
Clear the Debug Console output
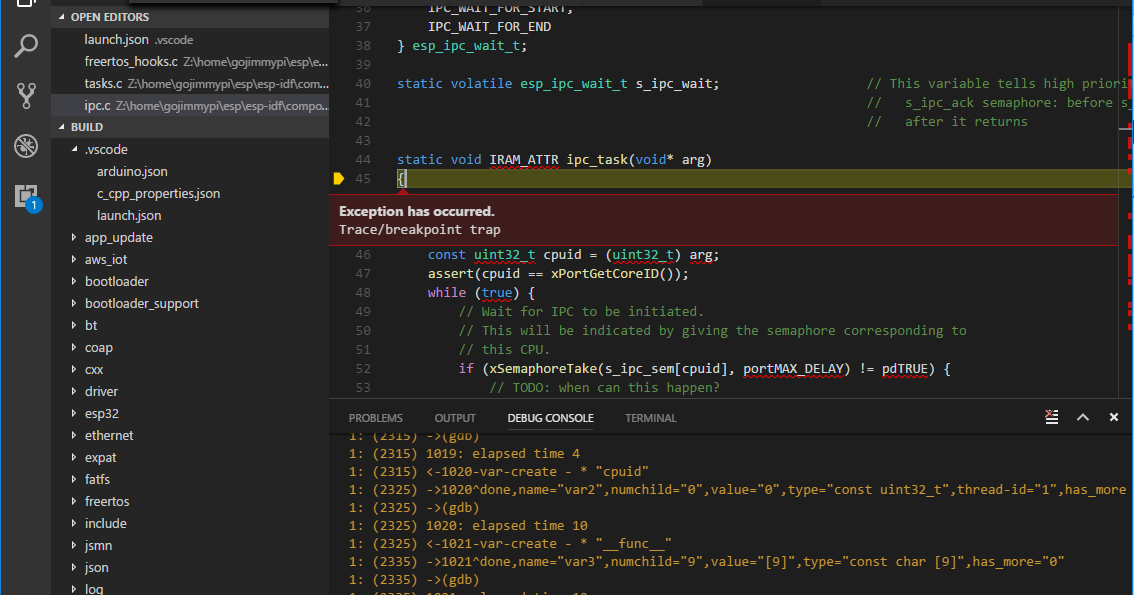pos(1051,417)
